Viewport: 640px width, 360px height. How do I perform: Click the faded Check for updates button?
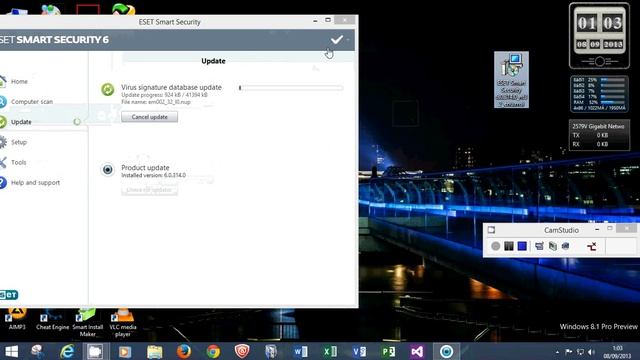pyautogui.click(x=149, y=190)
